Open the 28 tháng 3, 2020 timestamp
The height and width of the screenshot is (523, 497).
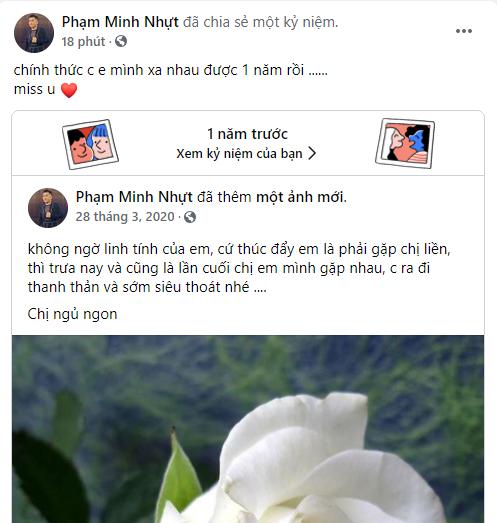click(x=125, y=217)
